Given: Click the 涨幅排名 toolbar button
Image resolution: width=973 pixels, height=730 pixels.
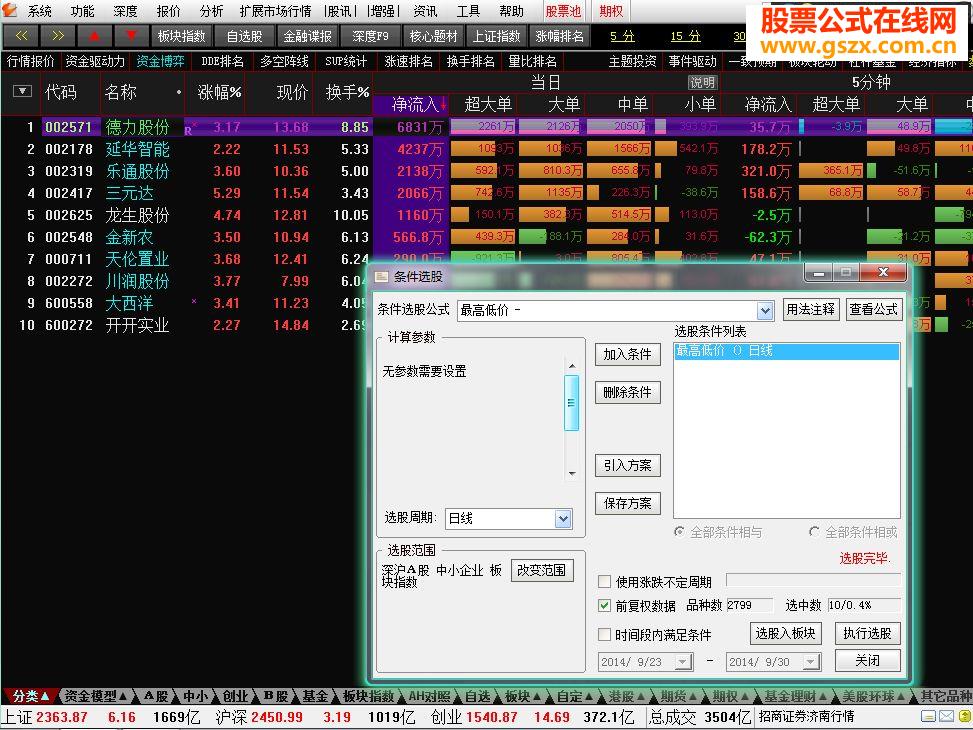Looking at the screenshot, I should coord(560,36).
